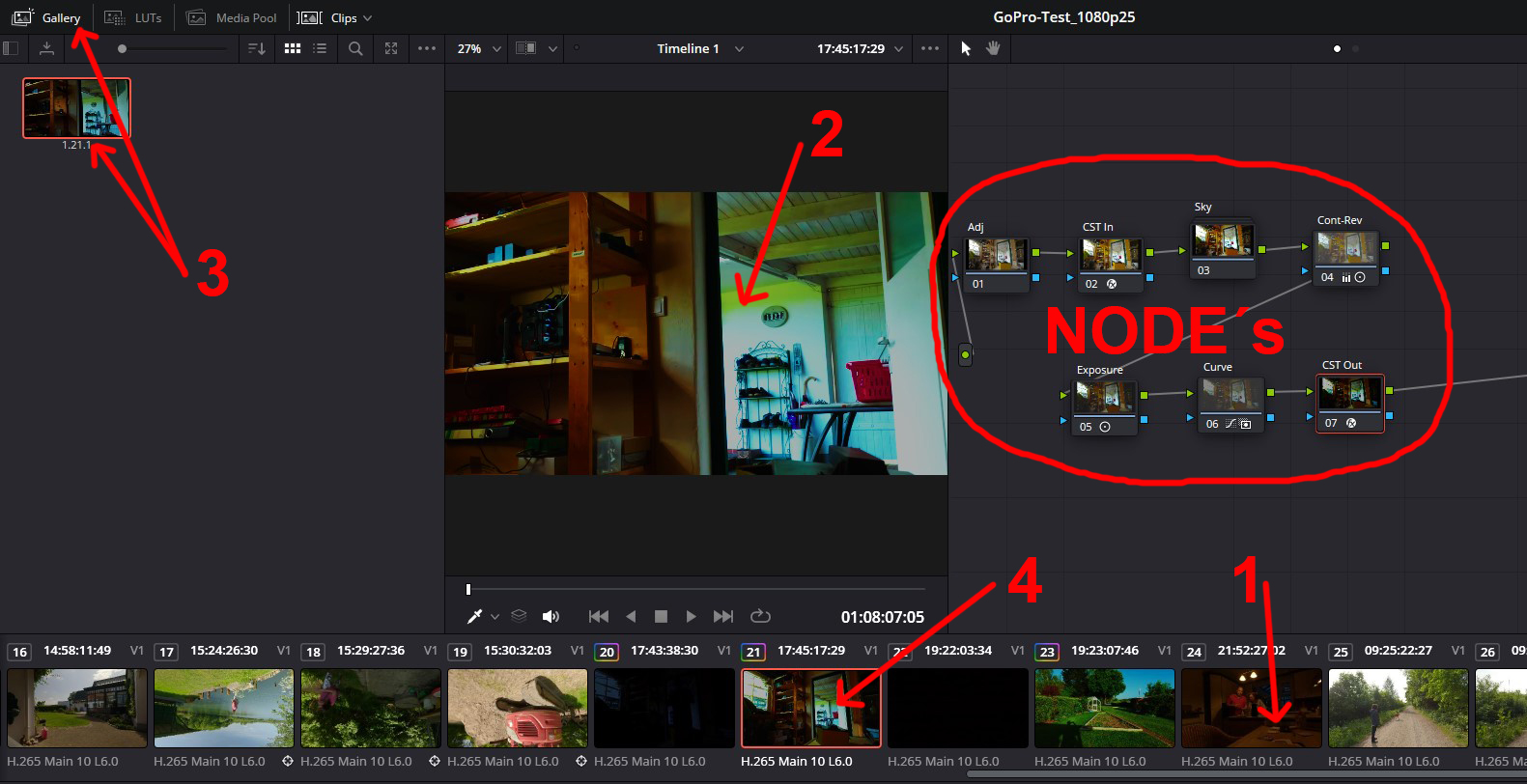Select clip 23 garden thumbnail
Screen dimensions: 1527x784
point(1105,708)
